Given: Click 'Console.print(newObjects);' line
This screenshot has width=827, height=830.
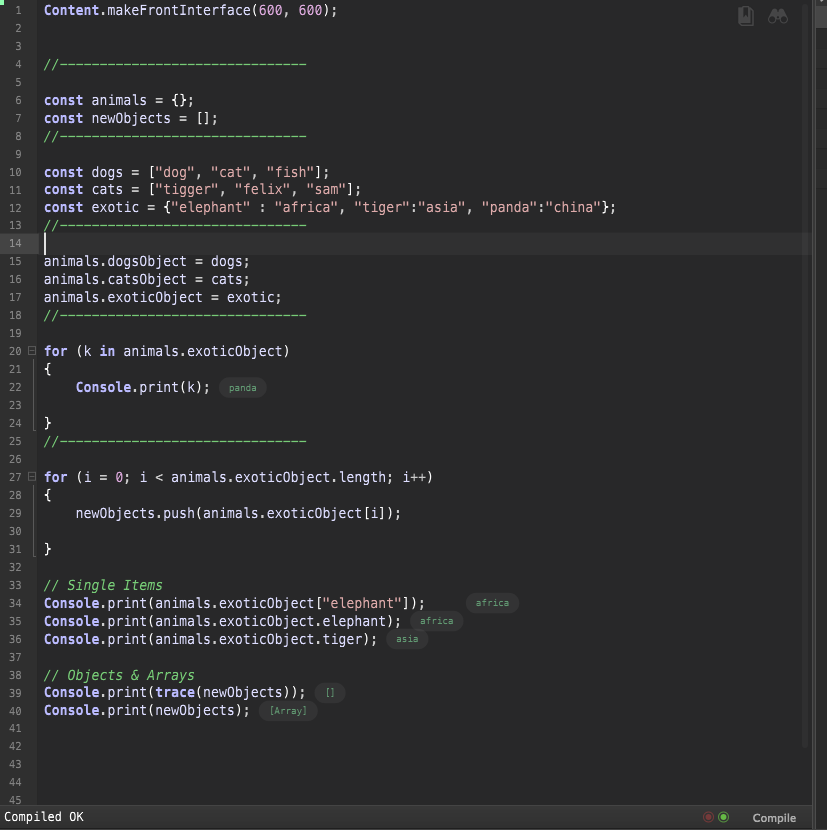Looking at the screenshot, I should click(146, 710).
